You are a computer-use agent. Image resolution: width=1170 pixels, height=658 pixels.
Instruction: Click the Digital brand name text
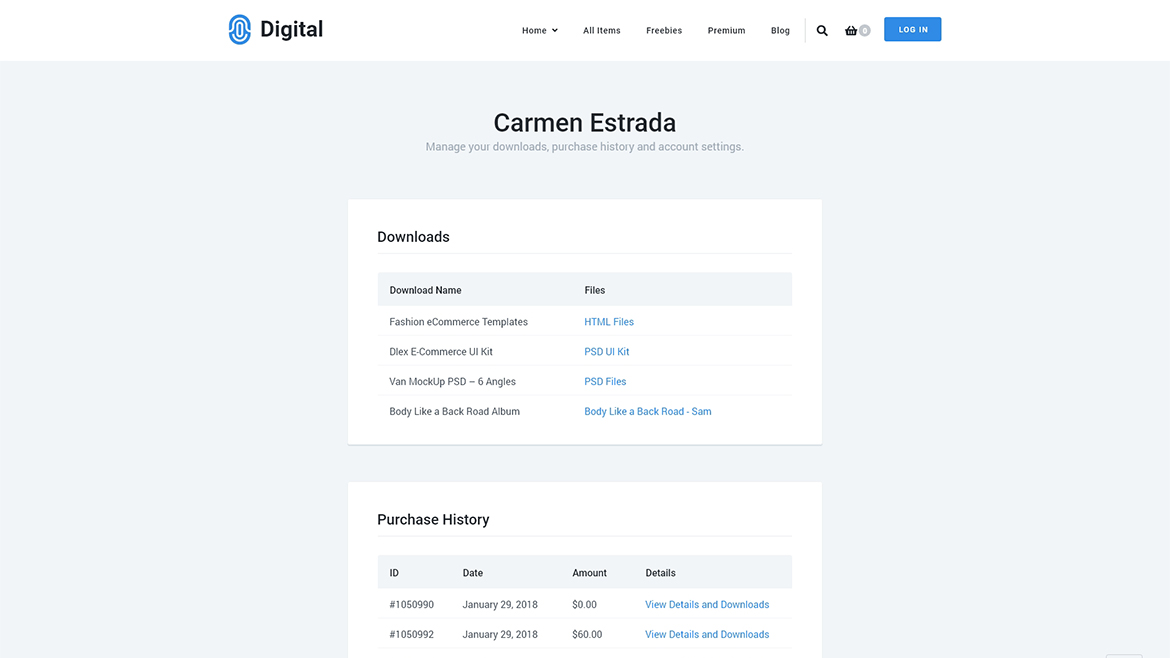(x=291, y=30)
